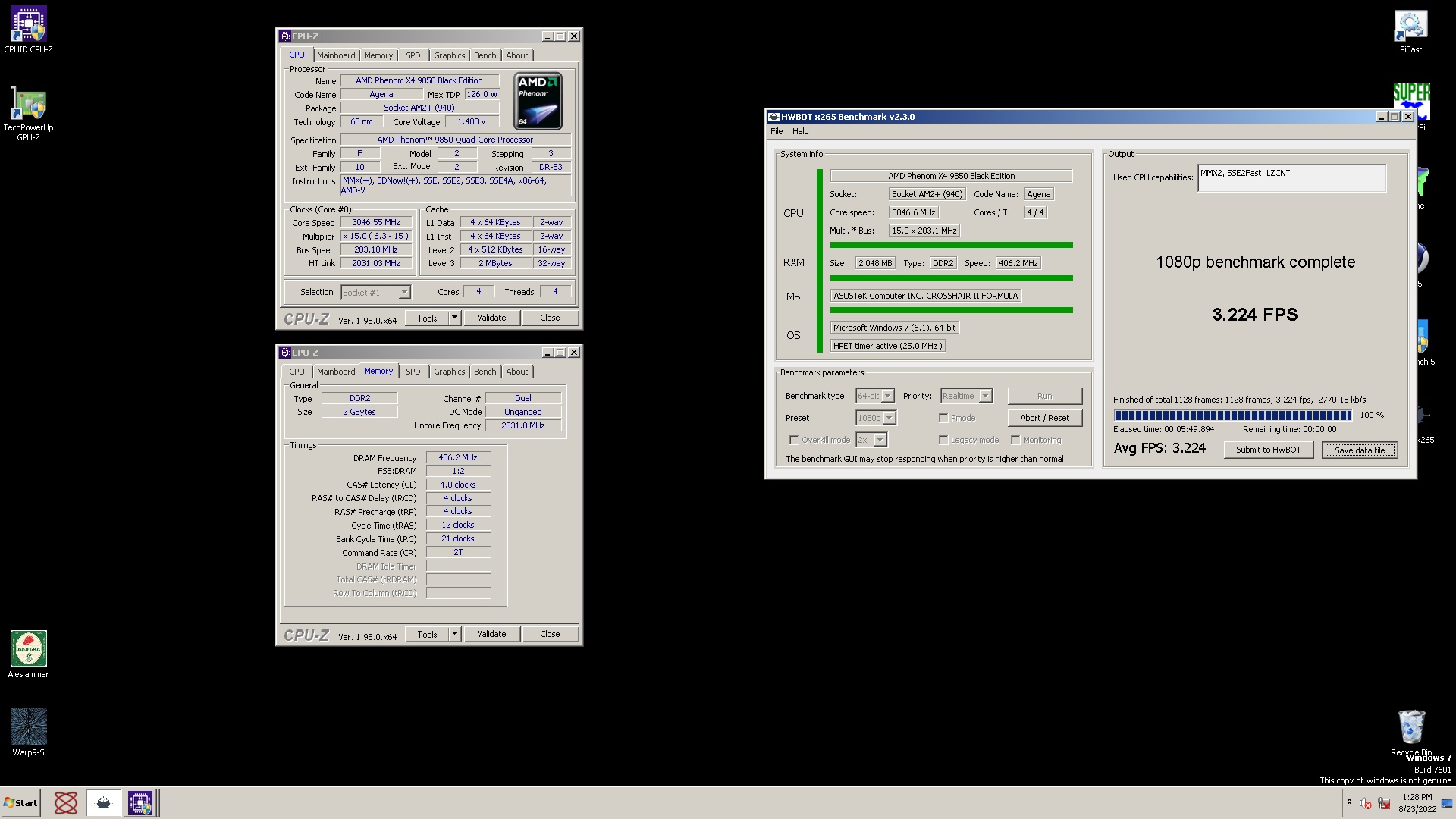Screen dimensions: 1456x819
Task: Click the Core Voltage 1.488 V value
Action: pyautogui.click(x=472, y=121)
